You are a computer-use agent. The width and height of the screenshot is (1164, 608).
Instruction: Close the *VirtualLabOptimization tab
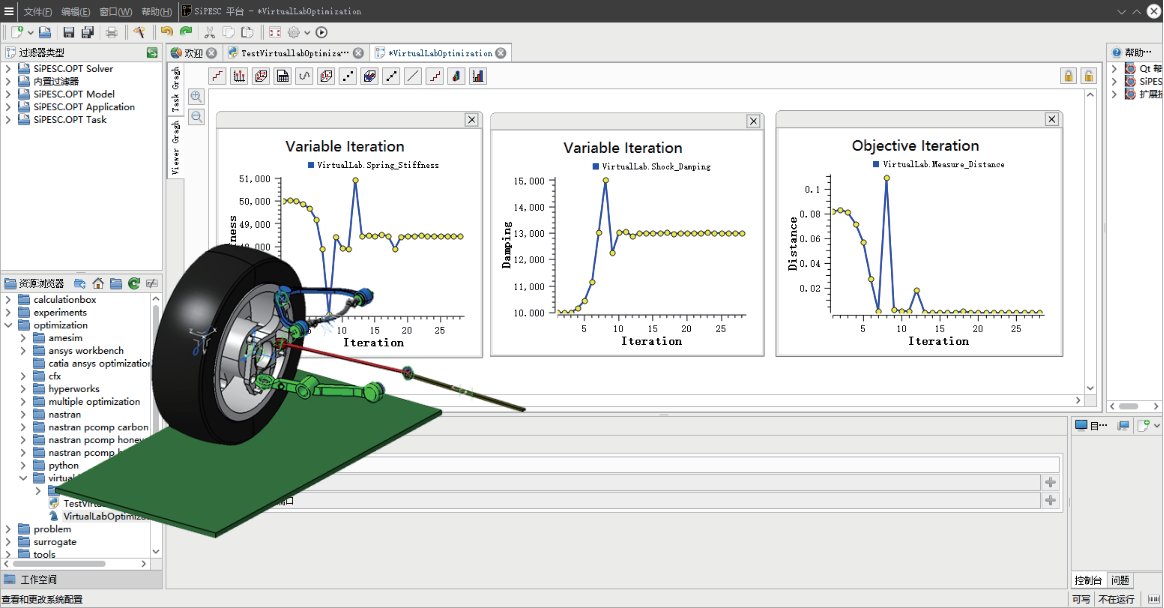coord(501,53)
